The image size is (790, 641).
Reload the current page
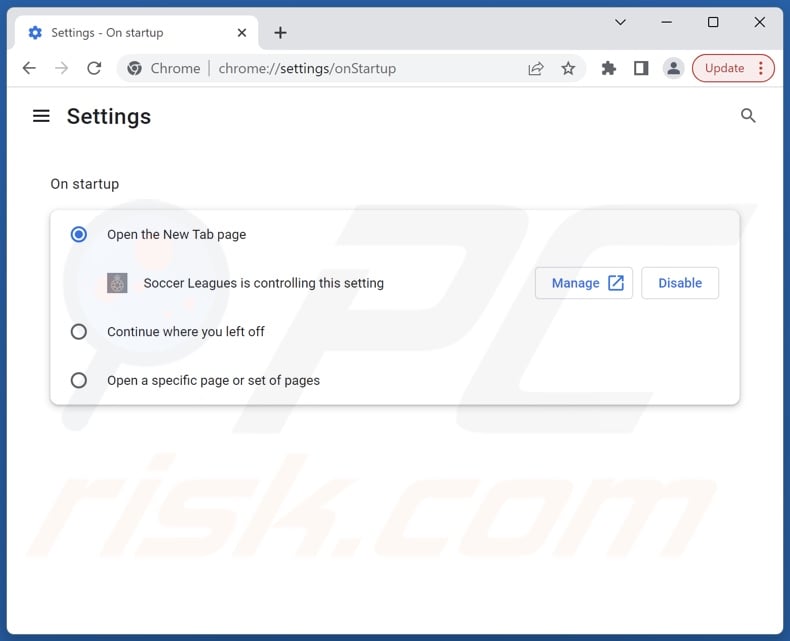pos(94,68)
